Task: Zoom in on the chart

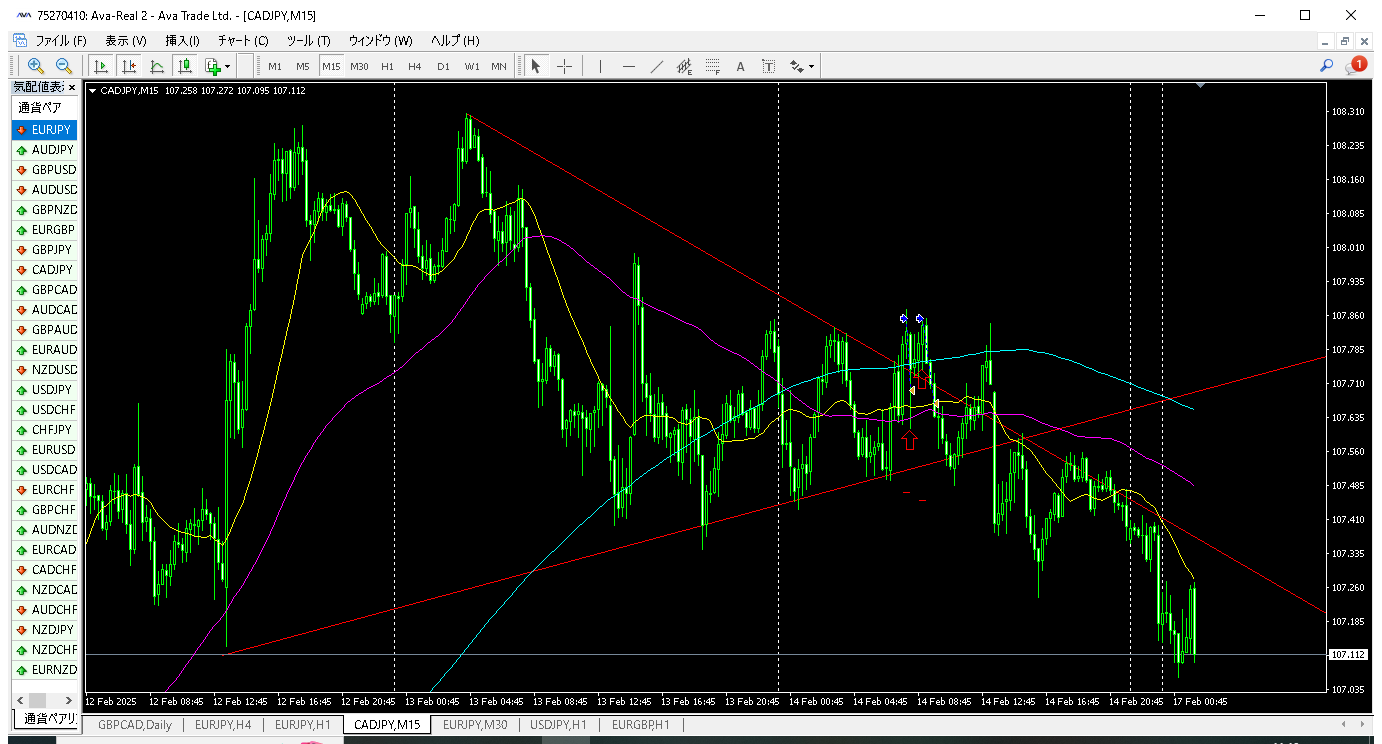Action: [x=36, y=66]
